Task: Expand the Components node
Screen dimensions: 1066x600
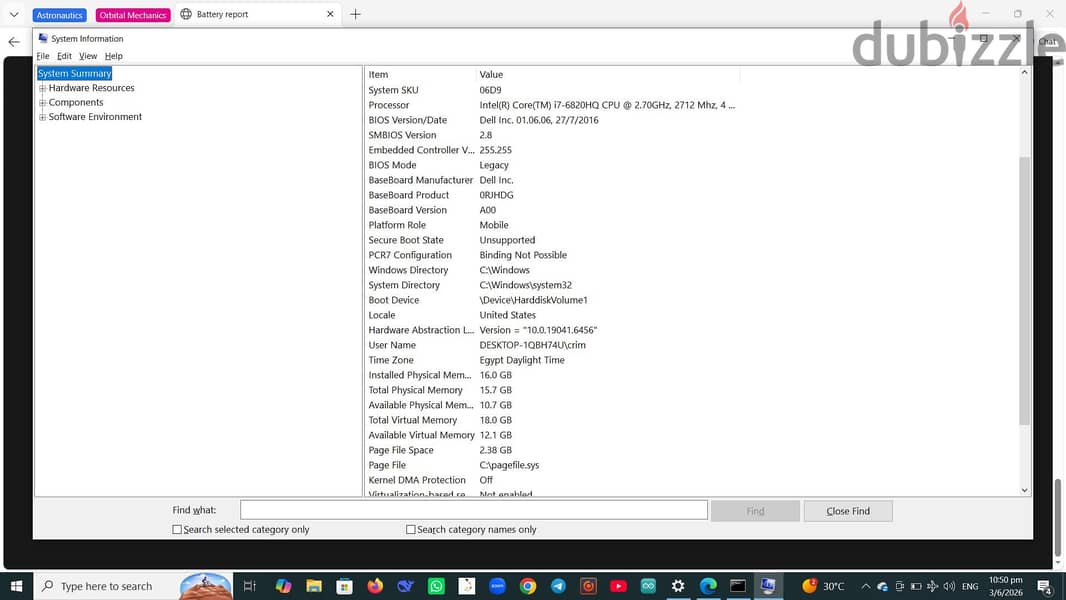Action: point(42,103)
